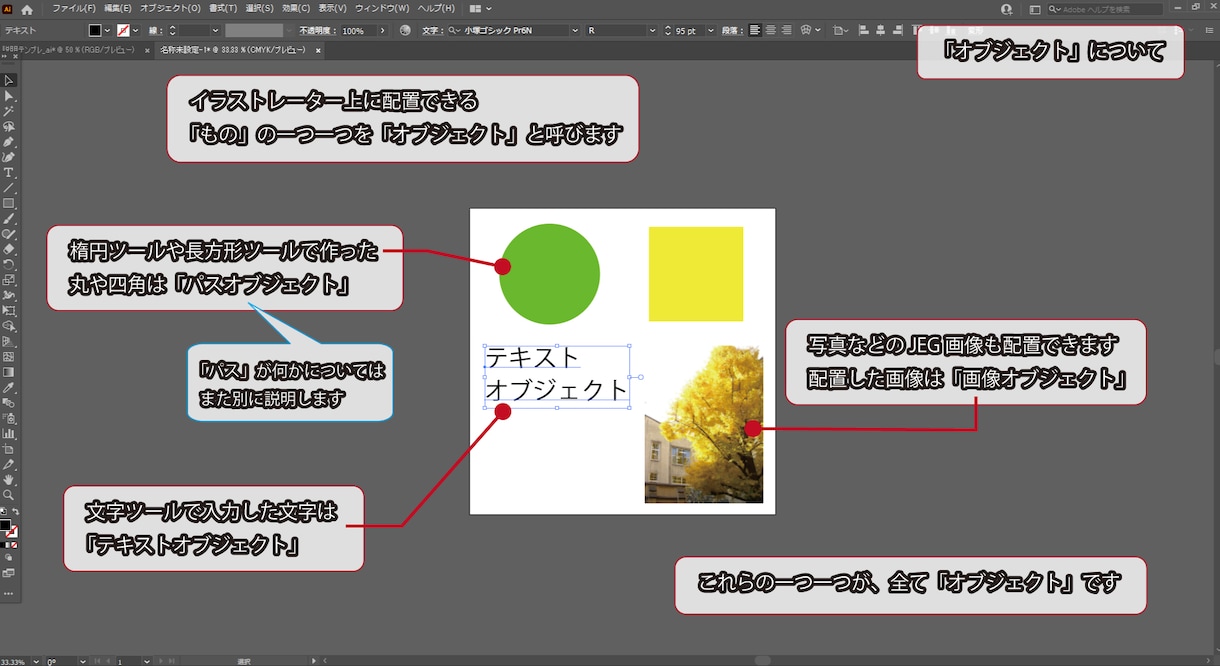
Task: Expand the opacity 100% arrow
Action: 381,30
